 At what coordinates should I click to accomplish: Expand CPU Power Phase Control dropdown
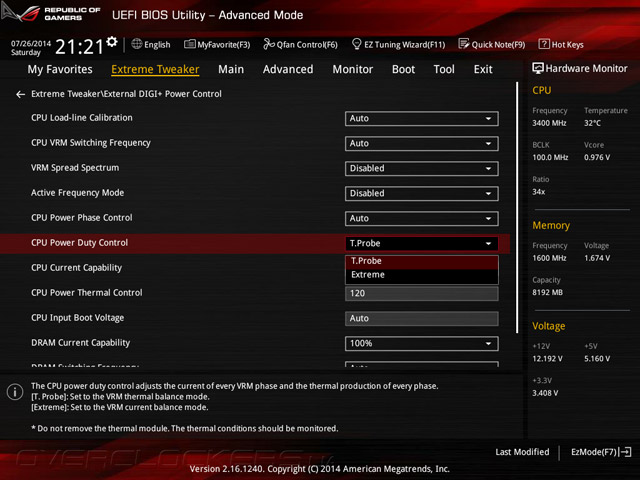point(422,218)
